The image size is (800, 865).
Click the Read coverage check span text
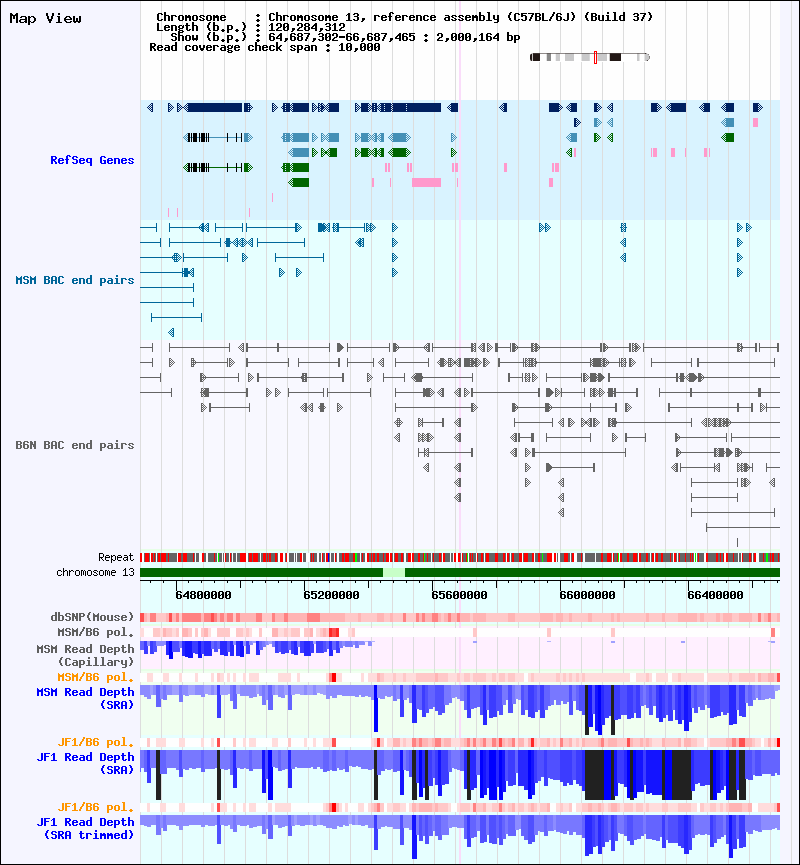coord(265,47)
